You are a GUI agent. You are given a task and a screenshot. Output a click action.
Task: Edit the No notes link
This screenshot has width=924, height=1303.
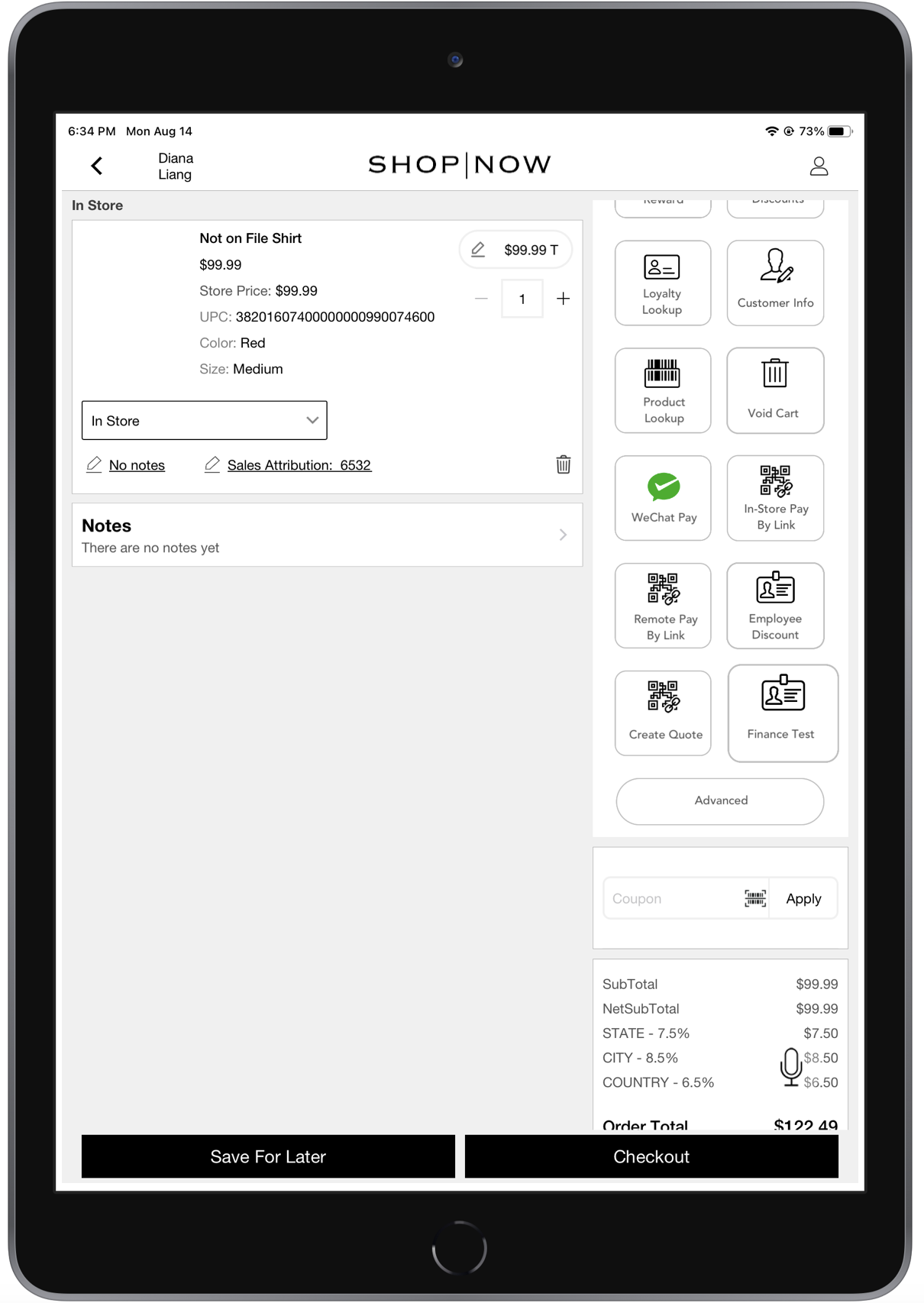tap(126, 465)
